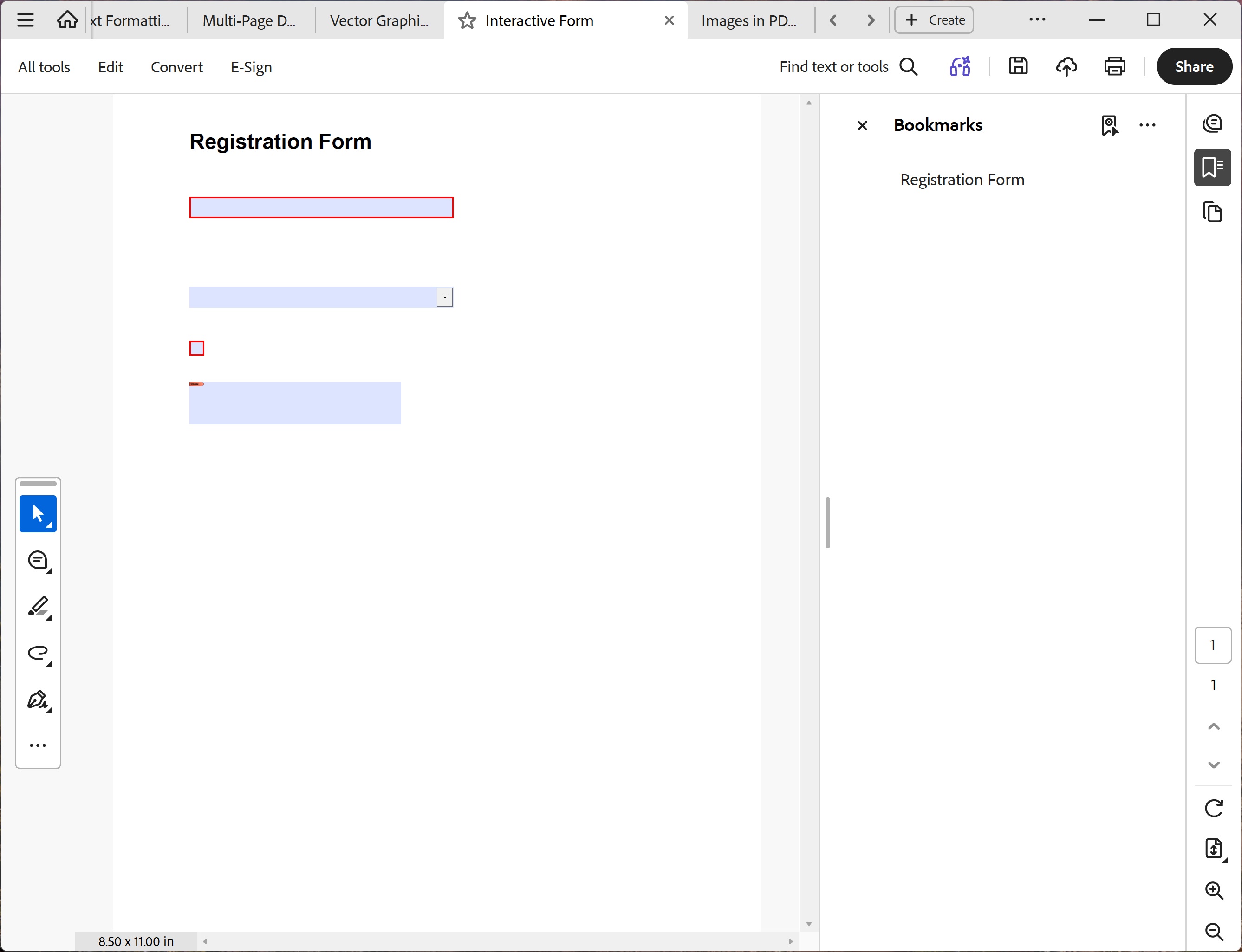This screenshot has height=952, width=1242.
Task: Toggle the Bookmarks panel in right rail
Action: coord(1213,167)
